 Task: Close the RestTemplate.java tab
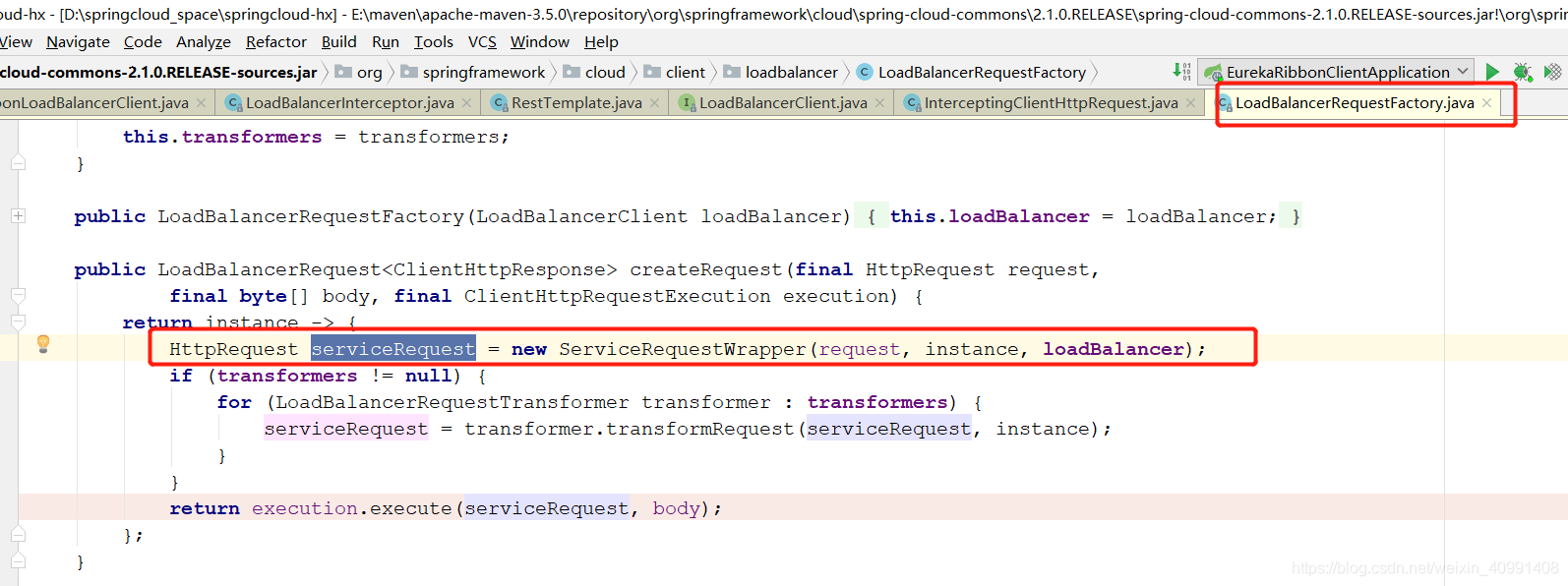654,102
